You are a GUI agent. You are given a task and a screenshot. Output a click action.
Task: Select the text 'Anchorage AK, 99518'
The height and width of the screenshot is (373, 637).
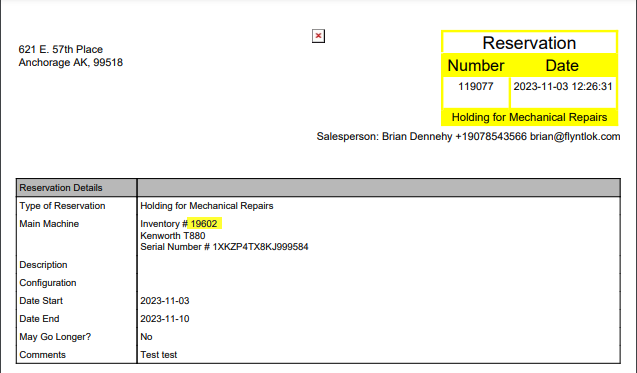(71, 63)
